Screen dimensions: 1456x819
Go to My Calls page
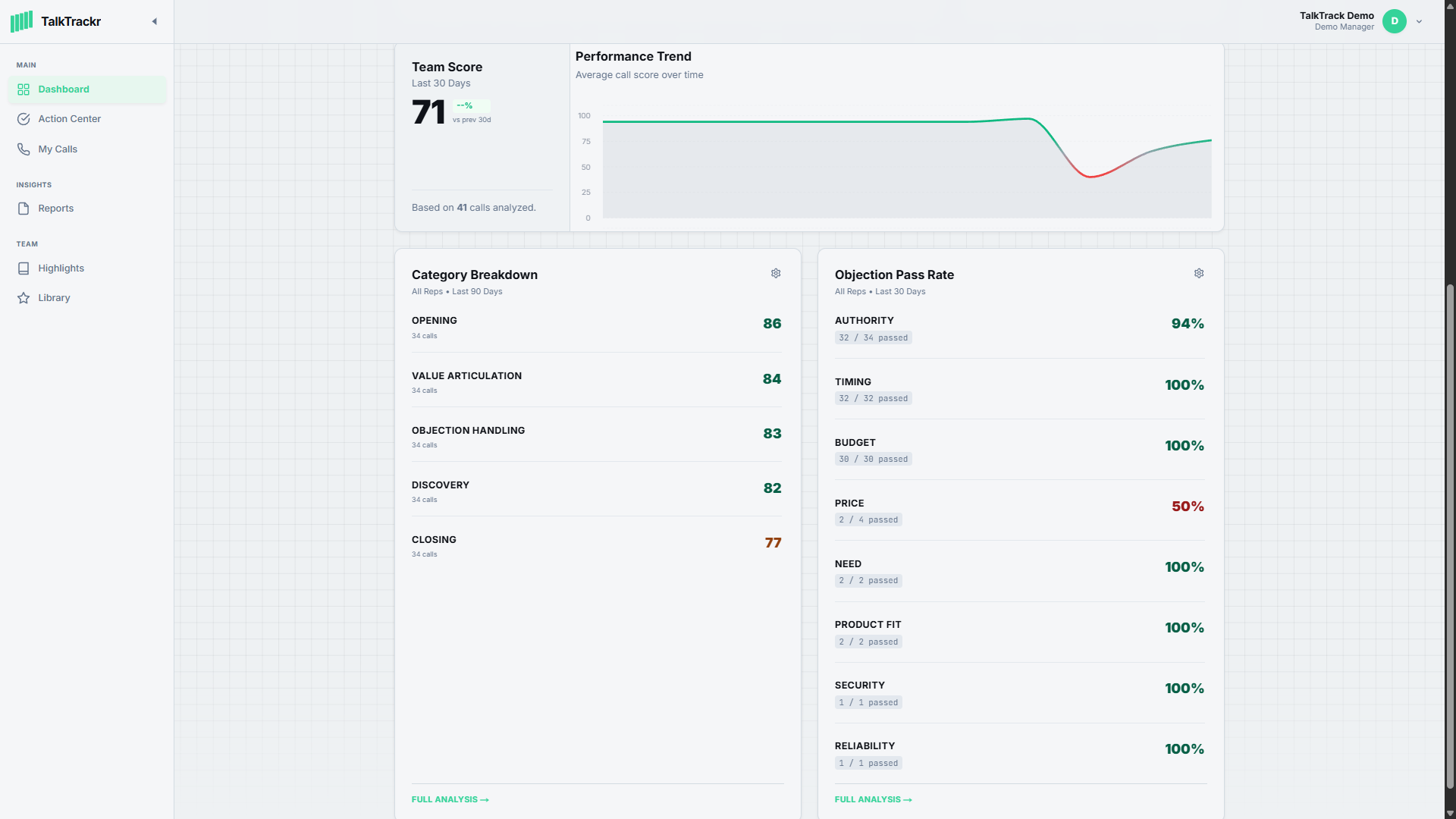tap(58, 149)
